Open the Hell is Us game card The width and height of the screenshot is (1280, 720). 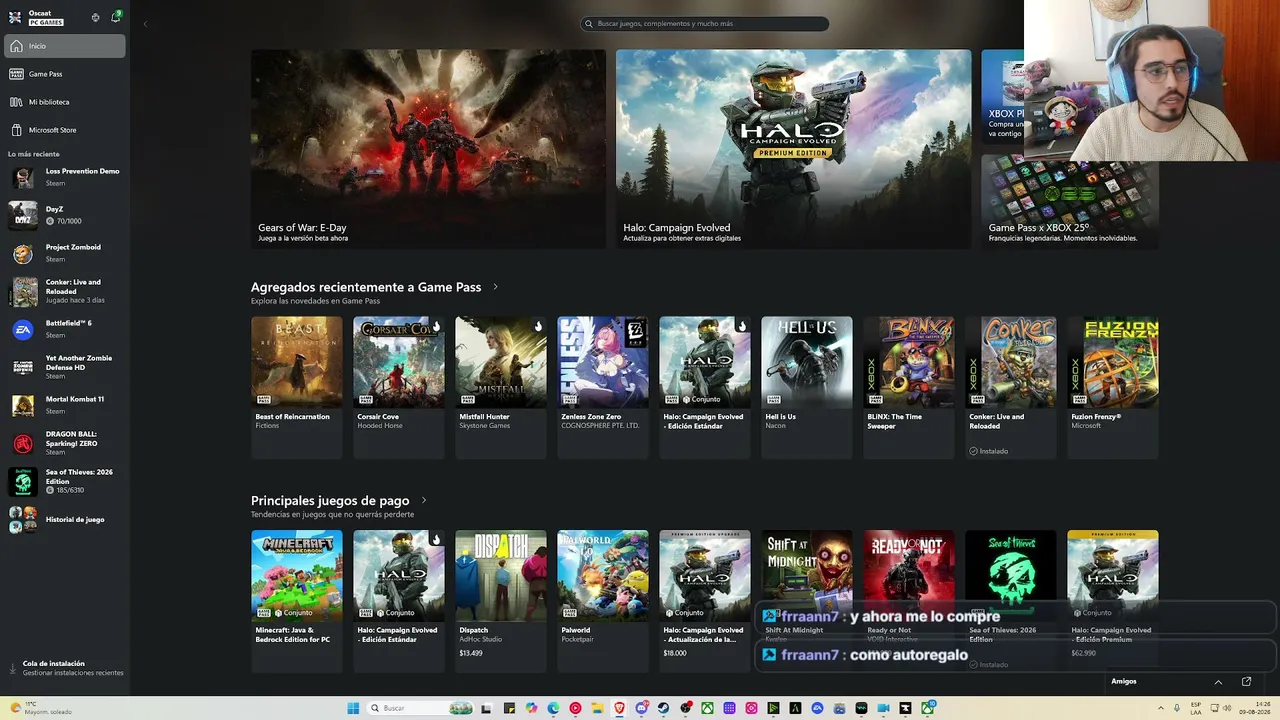point(806,388)
